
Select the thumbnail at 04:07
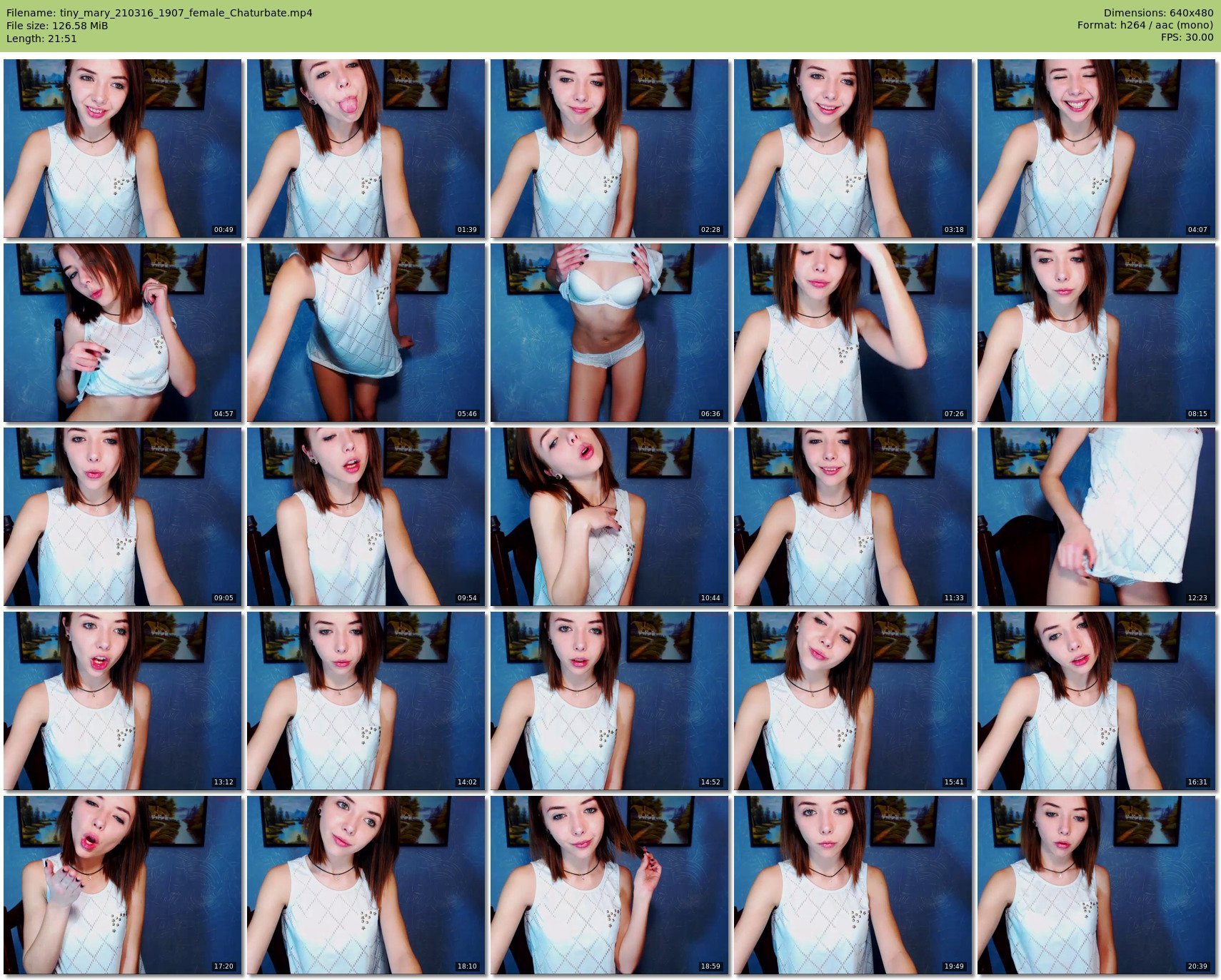click(1096, 148)
